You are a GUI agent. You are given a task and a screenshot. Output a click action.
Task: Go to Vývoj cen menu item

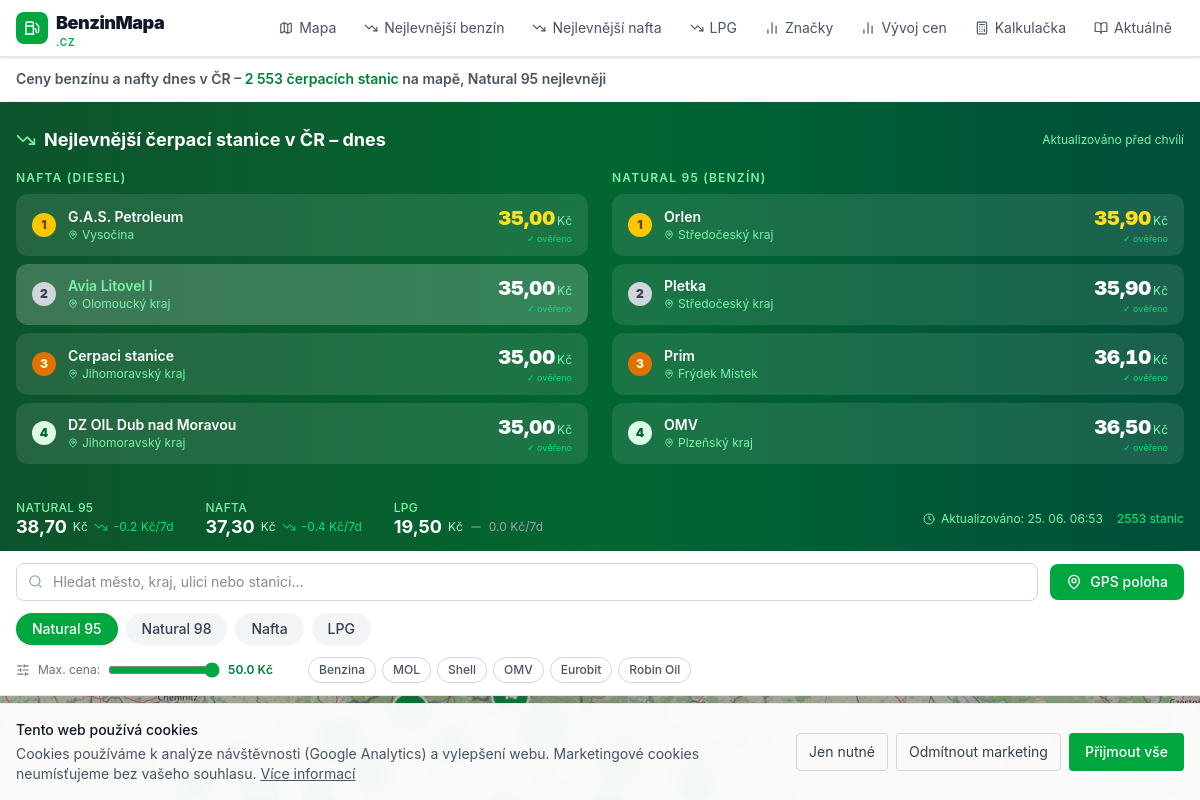(904, 28)
